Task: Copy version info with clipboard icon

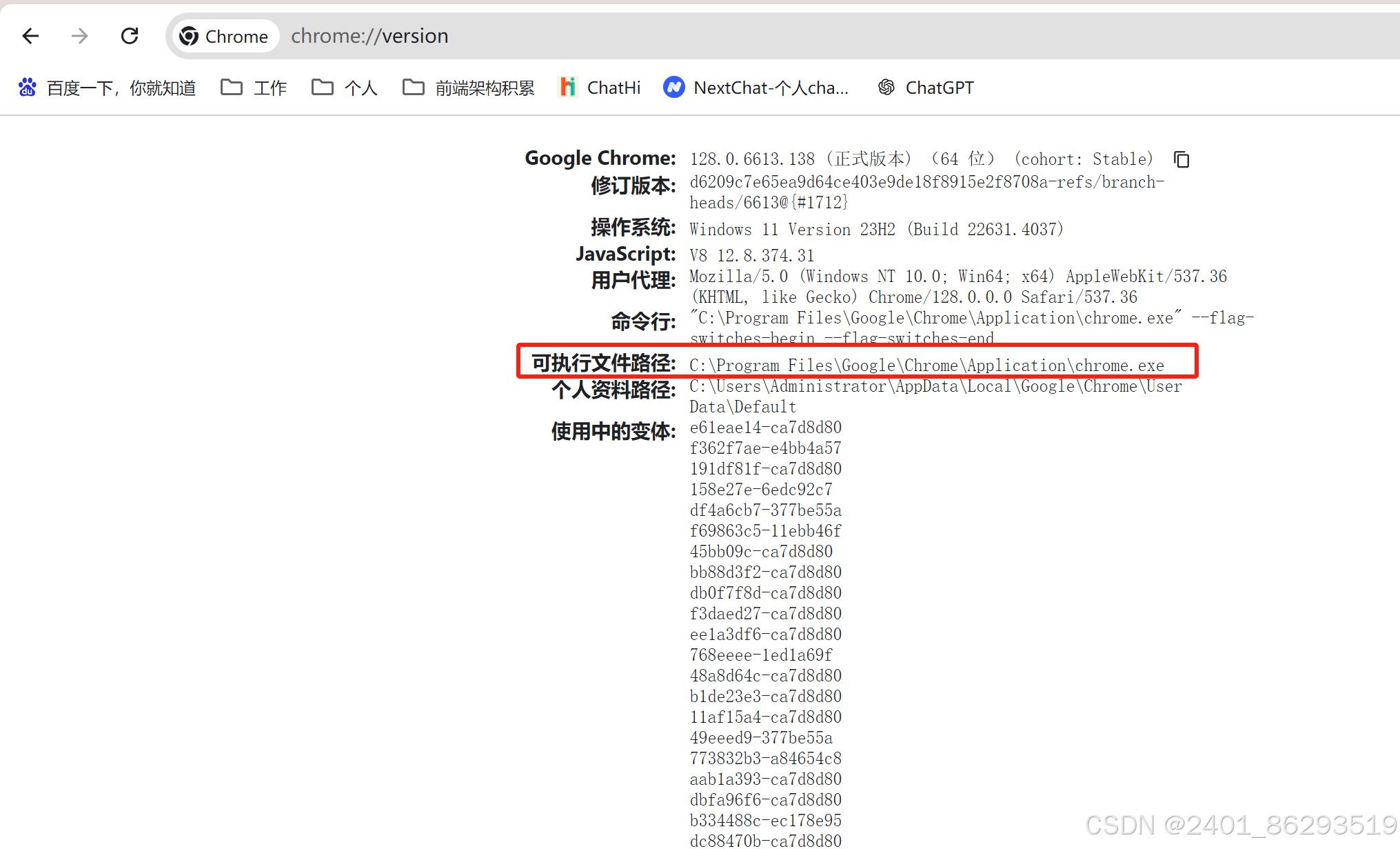Action: click(x=1181, y=159)
